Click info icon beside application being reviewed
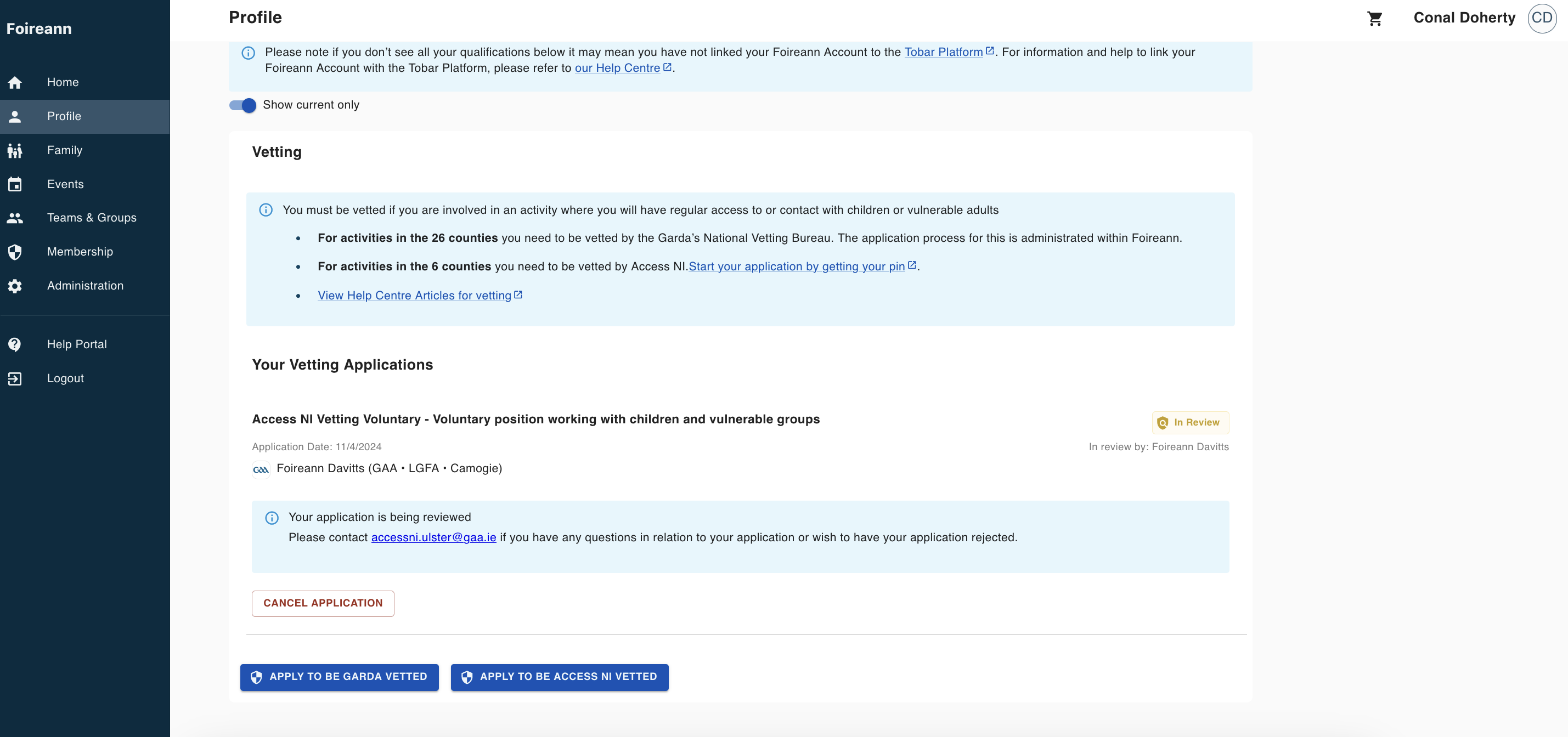 pyautogui.click(x=272, y=518)
